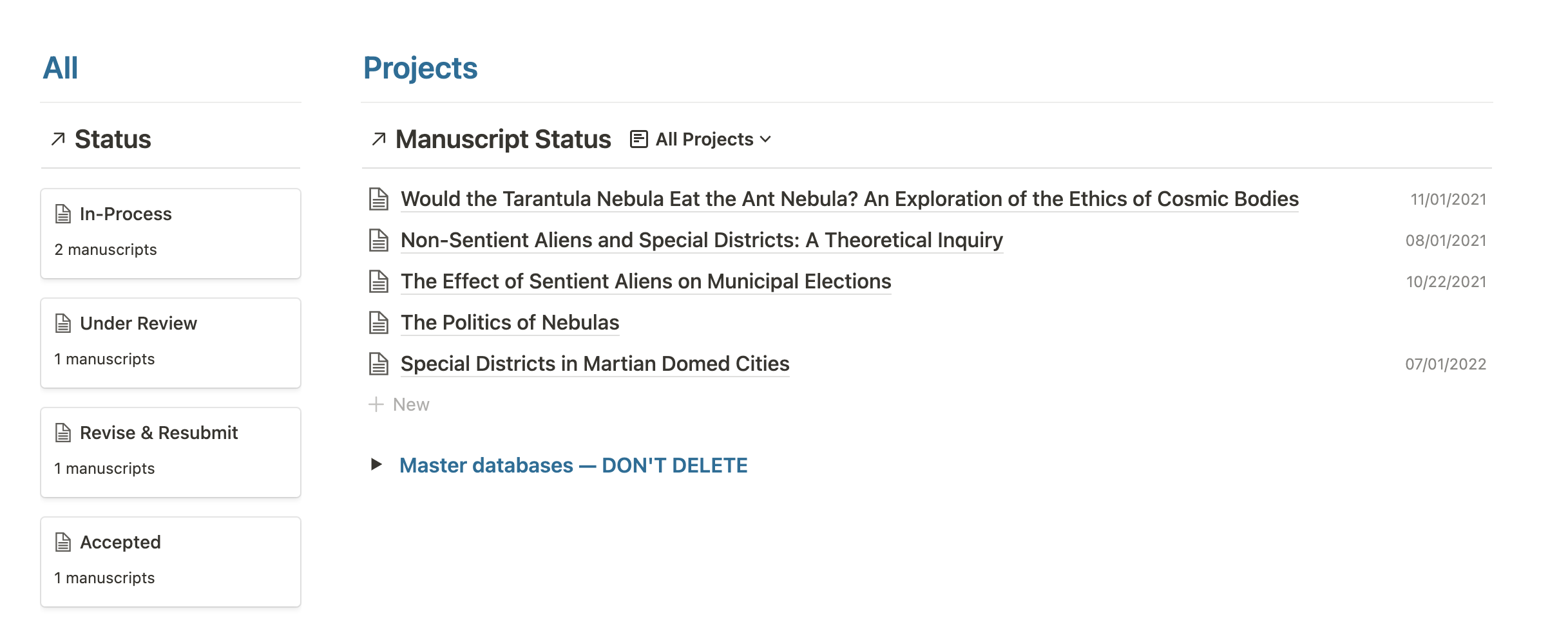Open Special Districts in Martian Domed Cities

(595, 364)
